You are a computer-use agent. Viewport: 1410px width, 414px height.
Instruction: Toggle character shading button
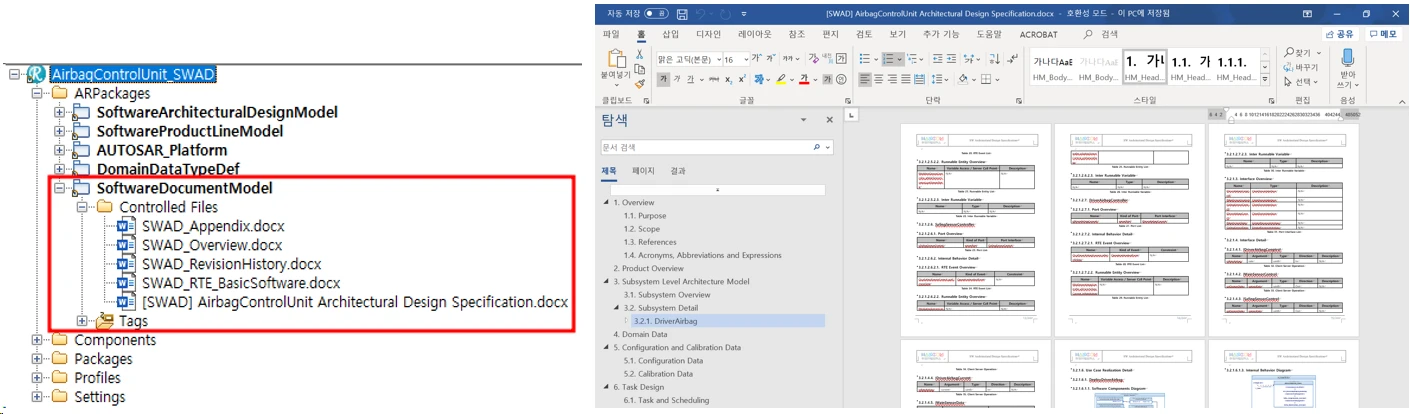[827, 79]
